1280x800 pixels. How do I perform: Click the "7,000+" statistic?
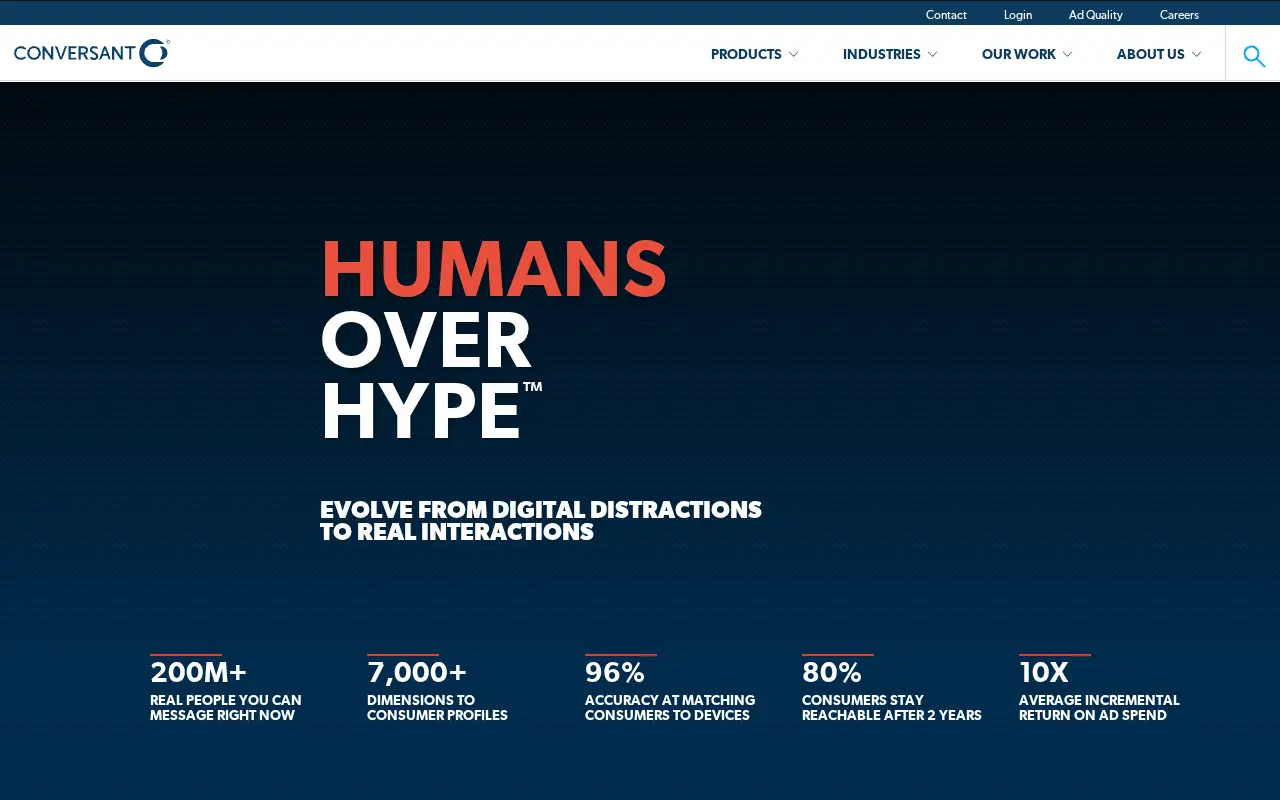pos(417,672)
